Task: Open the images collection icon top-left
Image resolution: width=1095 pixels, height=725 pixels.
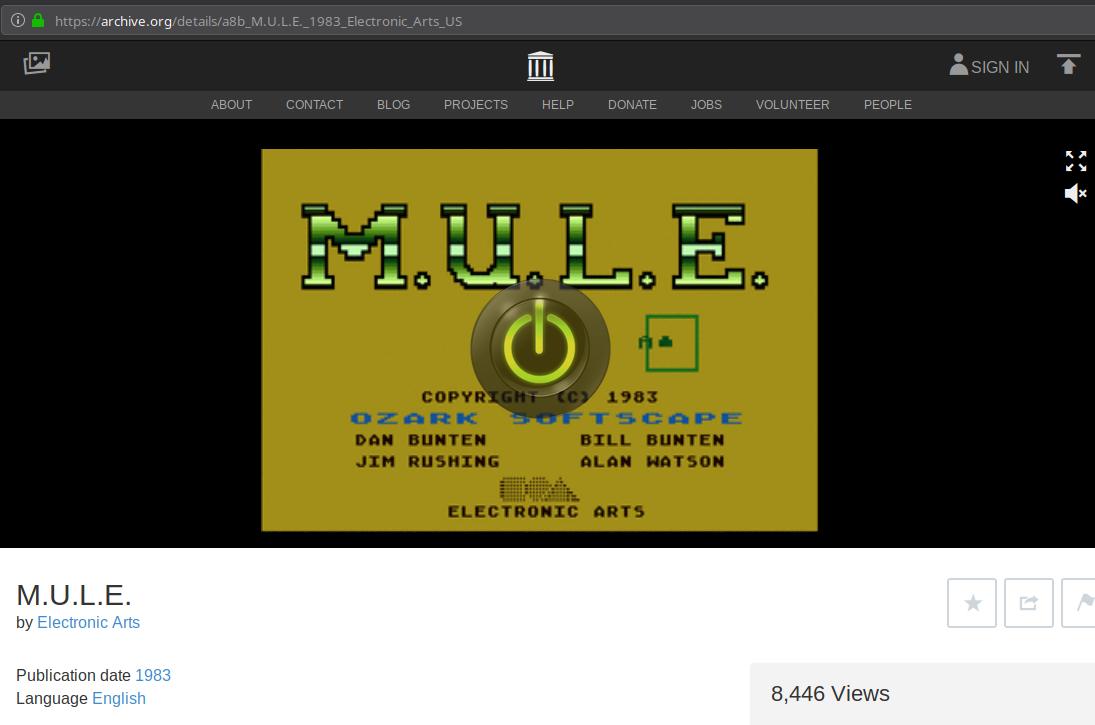Action: (37, 63)
